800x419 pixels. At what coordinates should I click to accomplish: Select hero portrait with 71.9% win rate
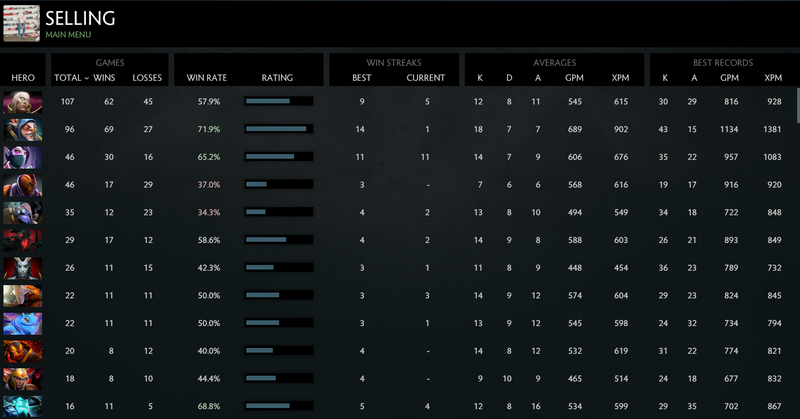(22, 129)
